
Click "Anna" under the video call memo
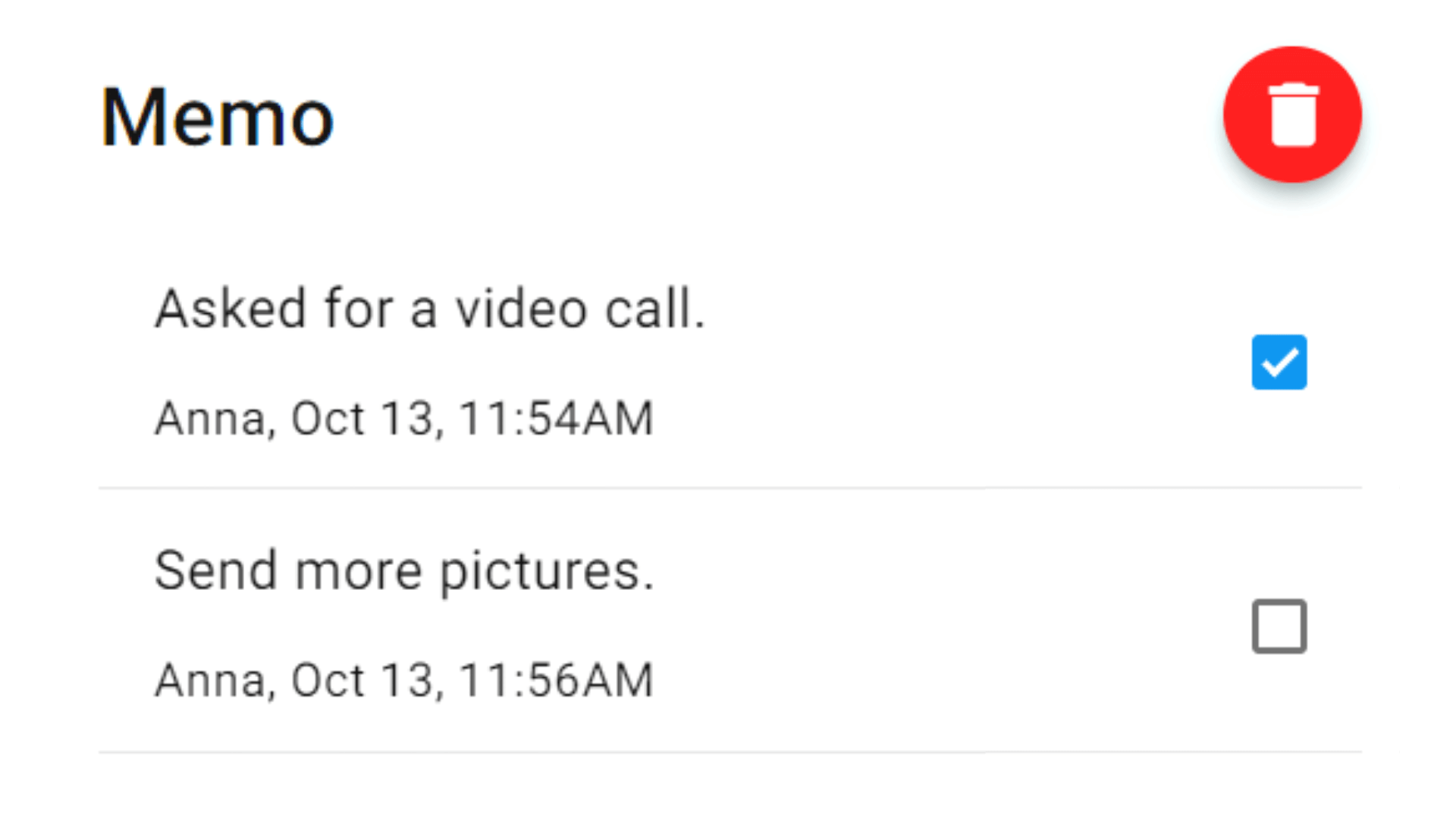tap(211, 418)
